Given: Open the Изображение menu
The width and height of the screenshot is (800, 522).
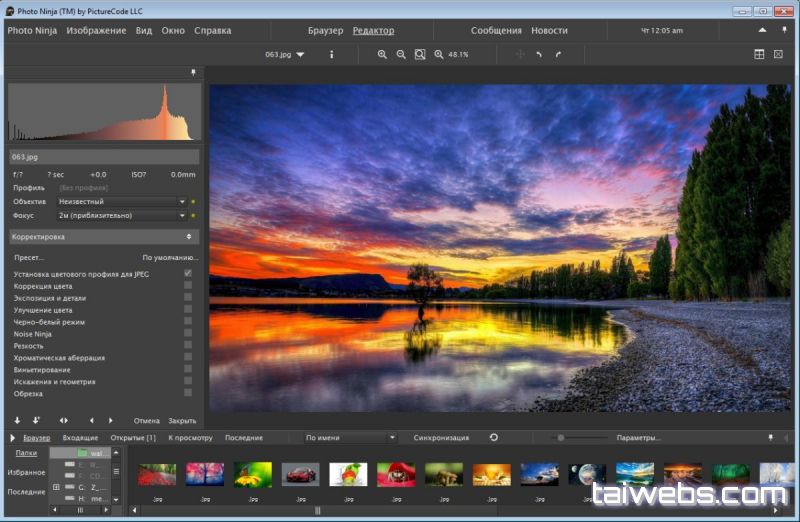Looking at the screenshot, I should click(96, 30).
